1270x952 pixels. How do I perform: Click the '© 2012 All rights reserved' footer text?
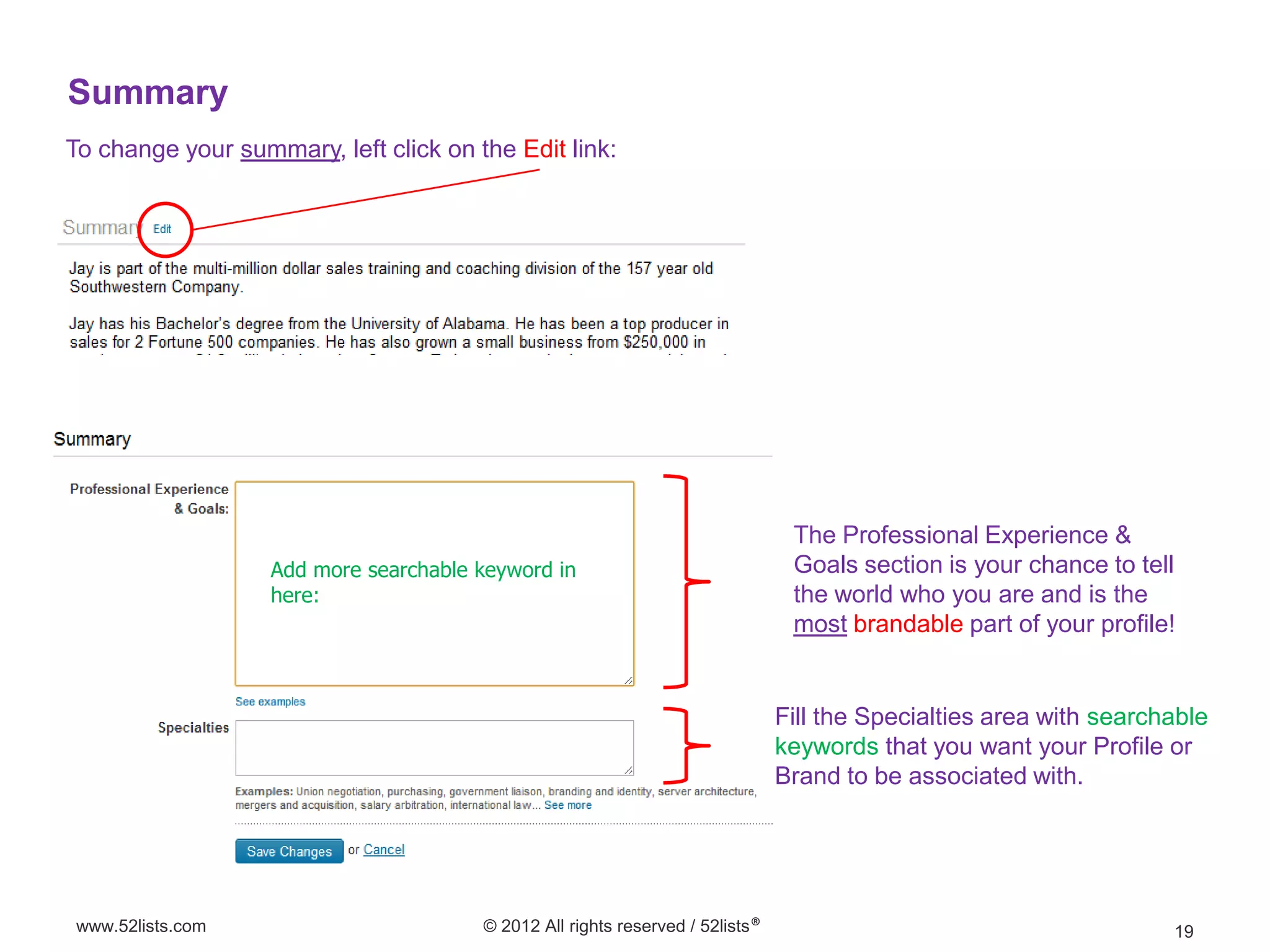coord(584,926)
